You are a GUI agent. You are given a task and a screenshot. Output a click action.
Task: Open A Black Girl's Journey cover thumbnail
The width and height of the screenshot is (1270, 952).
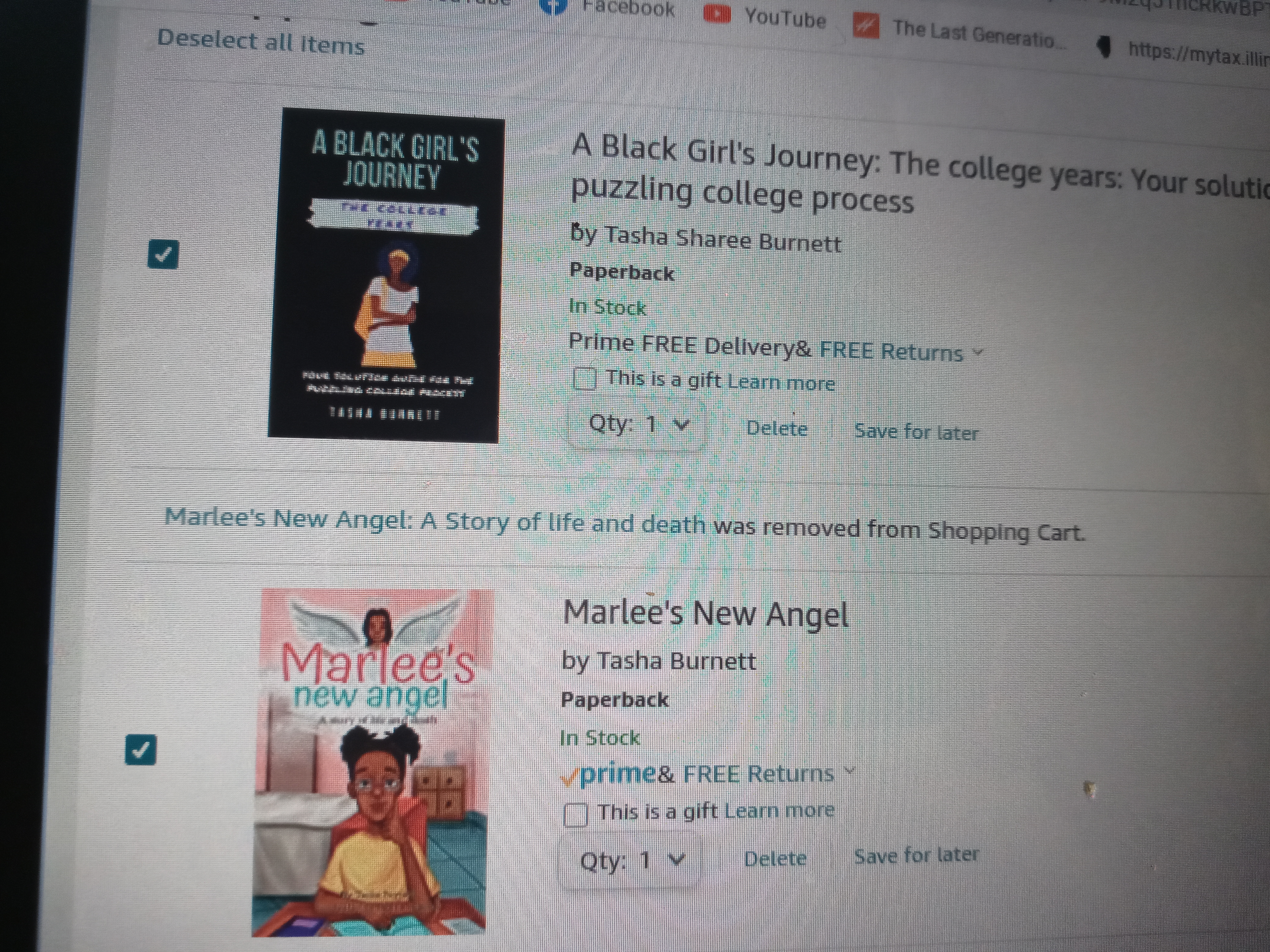pyautogui.click(x=386, y=276)
